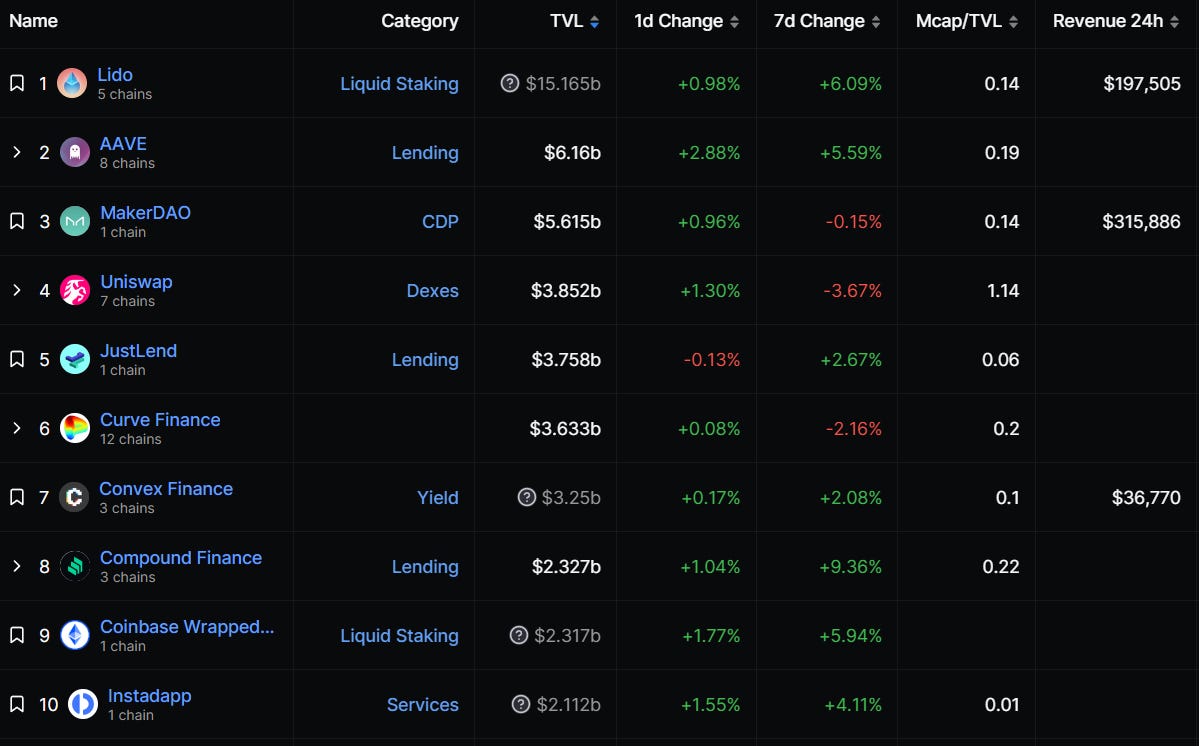Click the JustLend logo icon
The image size is (1199, 746).
coord(75,359)
